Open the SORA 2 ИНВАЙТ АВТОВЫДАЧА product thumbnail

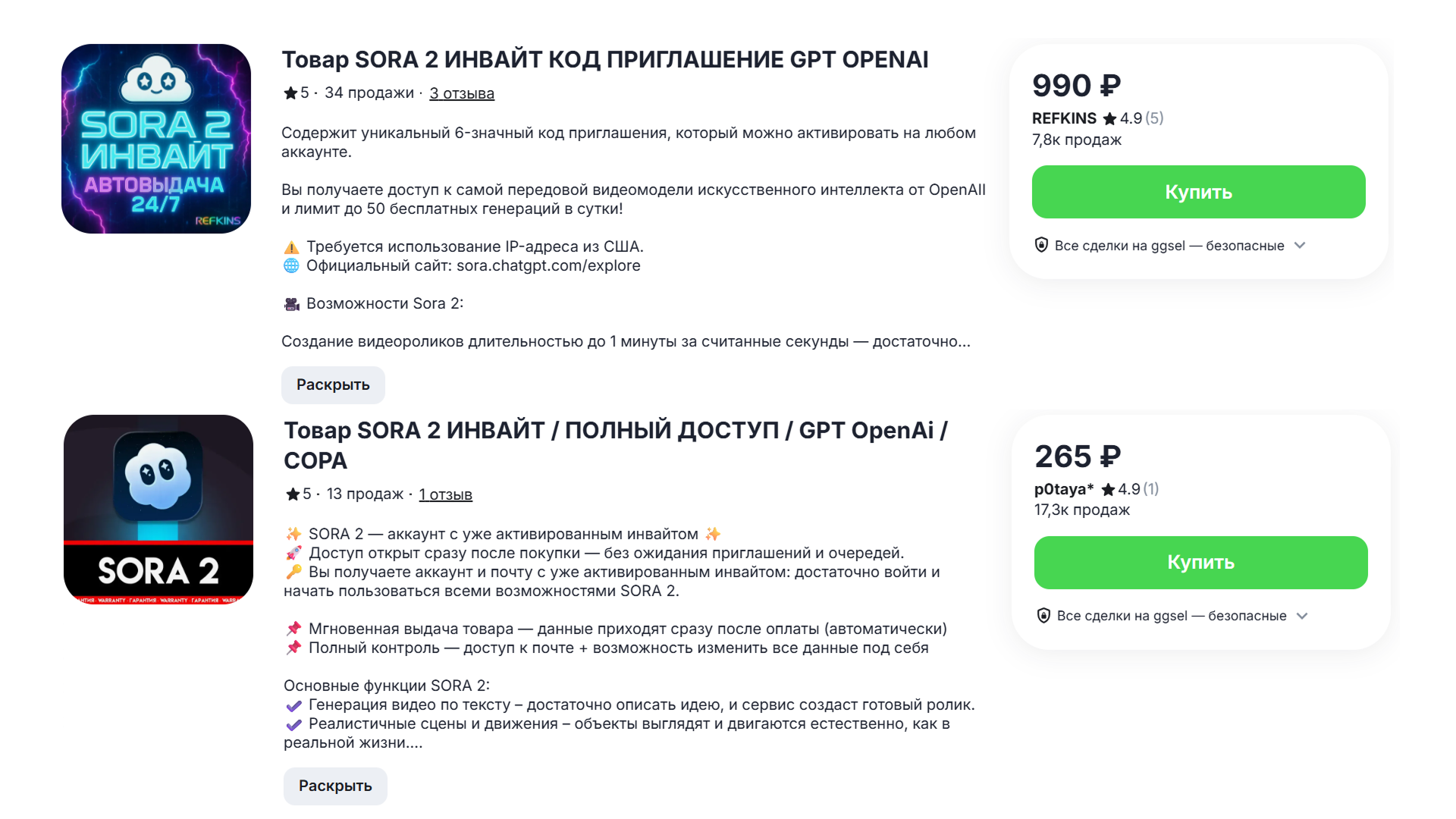(156, 139)
